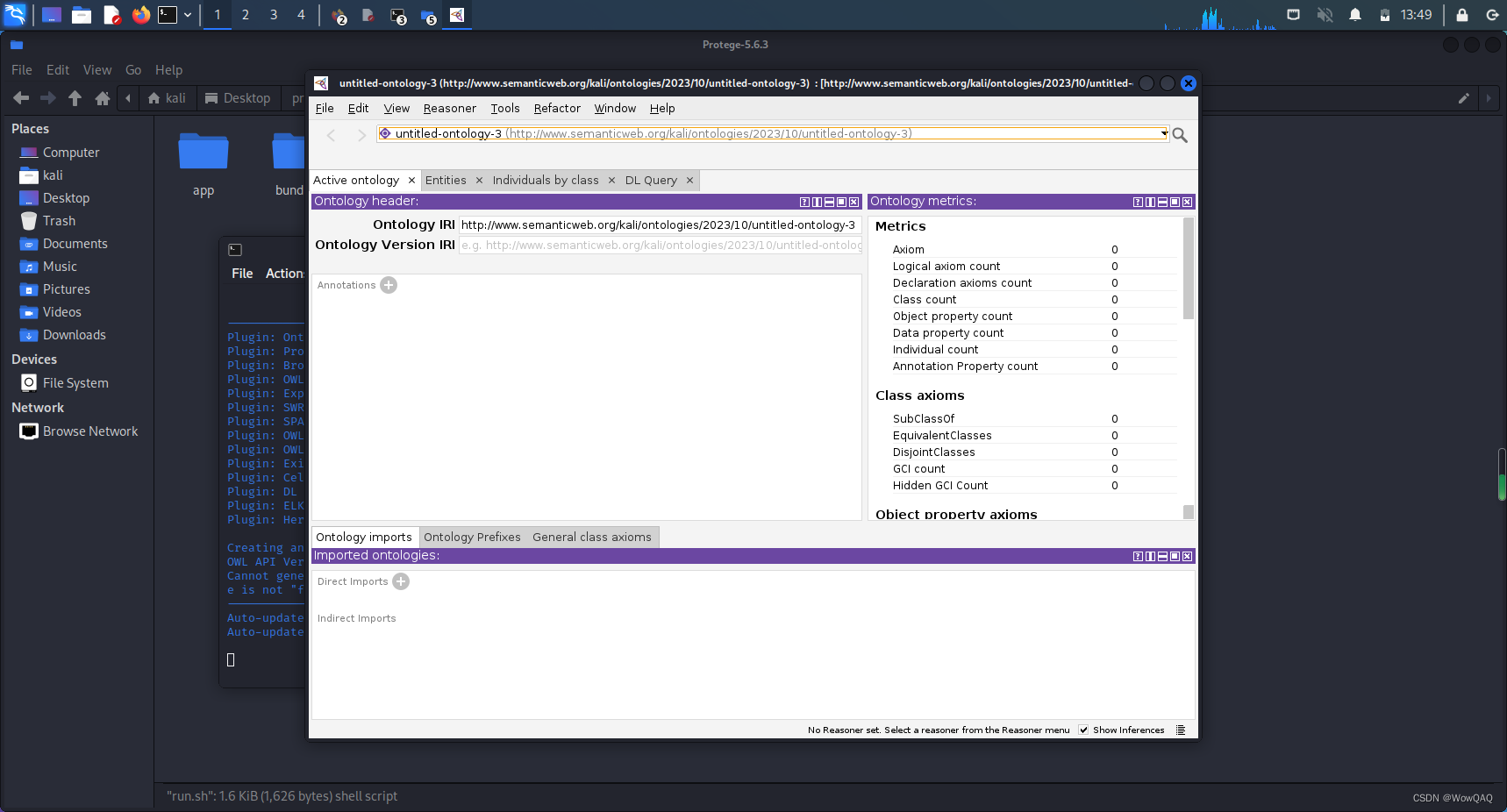Split Ontology header view horizontally
This screenshot has height=812, width=1507.
pos(829,202)
